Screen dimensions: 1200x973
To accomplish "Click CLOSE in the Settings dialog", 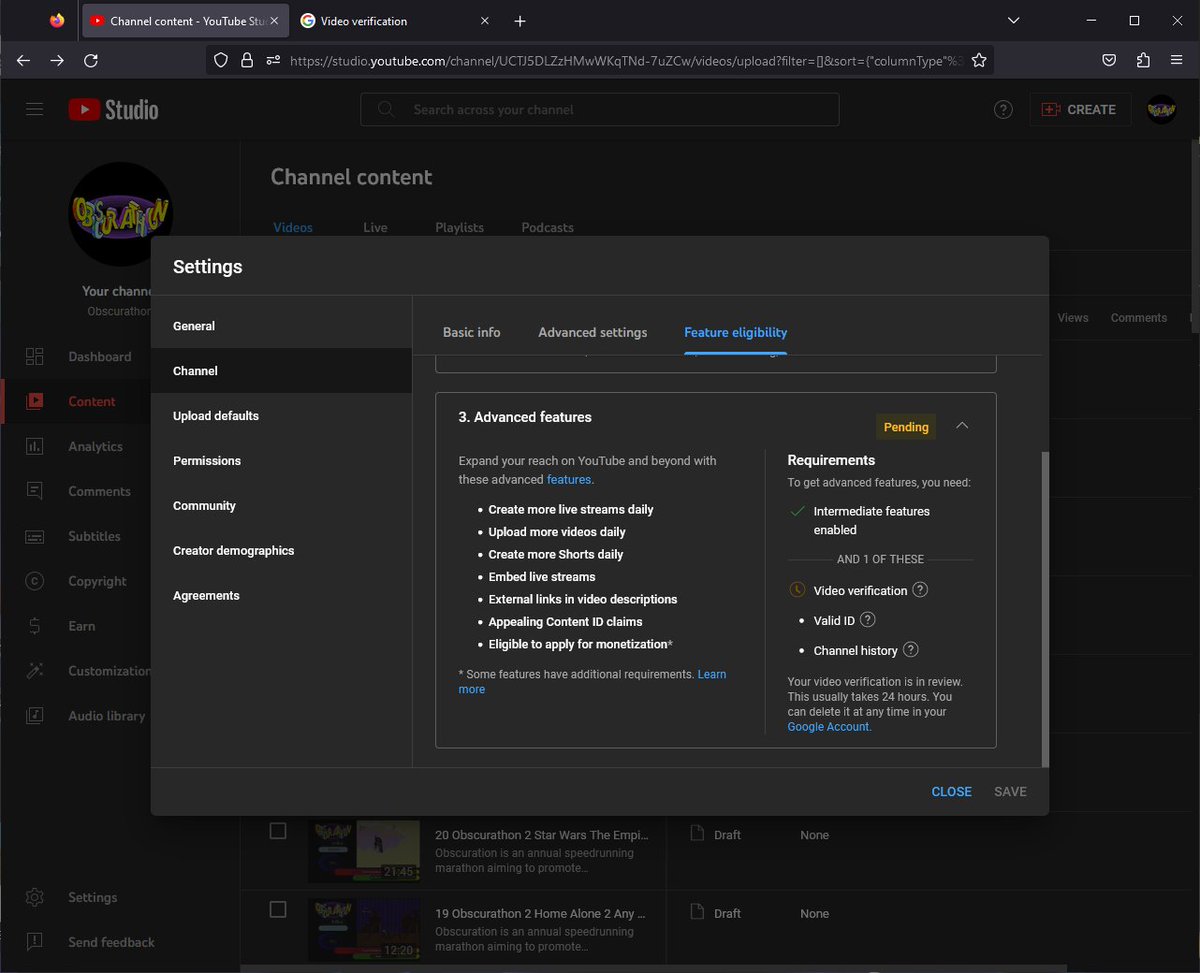I will pos(951,792).
